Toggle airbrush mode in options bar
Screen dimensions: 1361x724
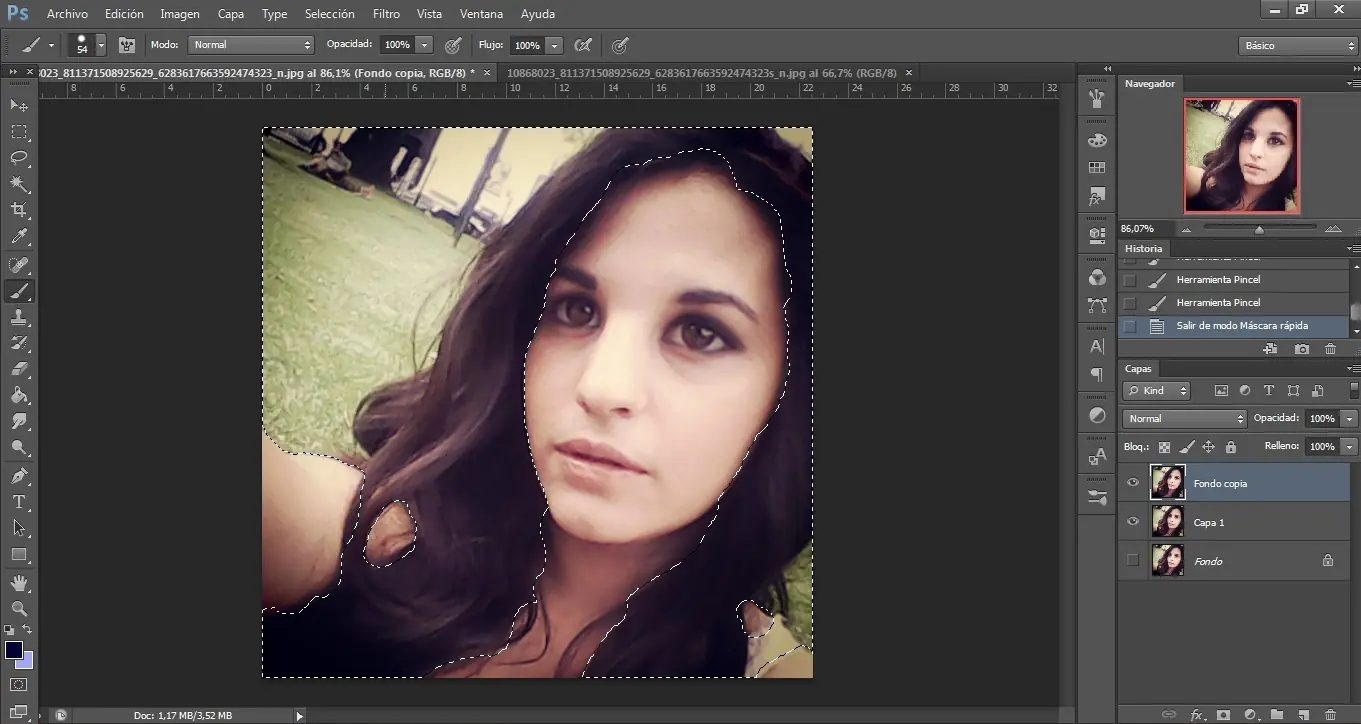click(583, 45)
